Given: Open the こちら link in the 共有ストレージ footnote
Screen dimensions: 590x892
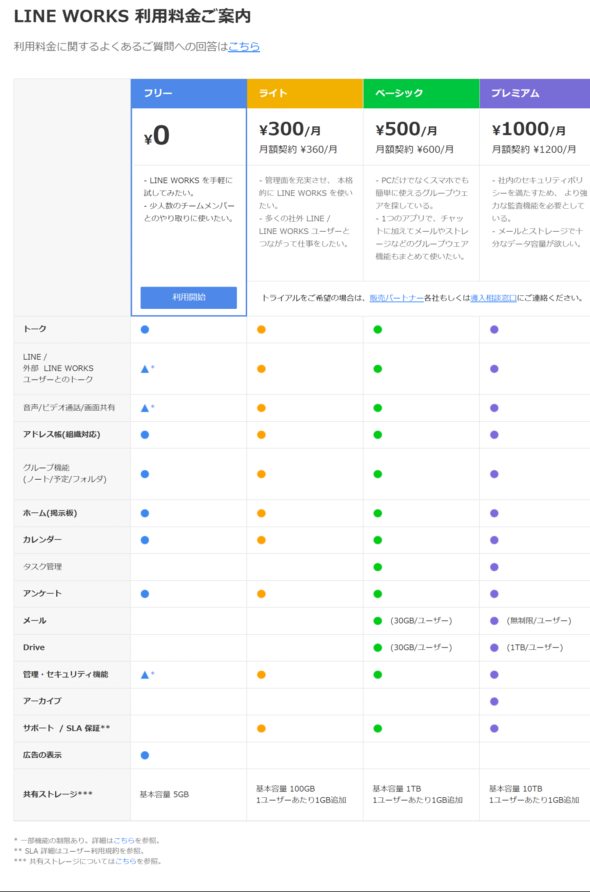Looking at the screenshot, I should [126, 861].
